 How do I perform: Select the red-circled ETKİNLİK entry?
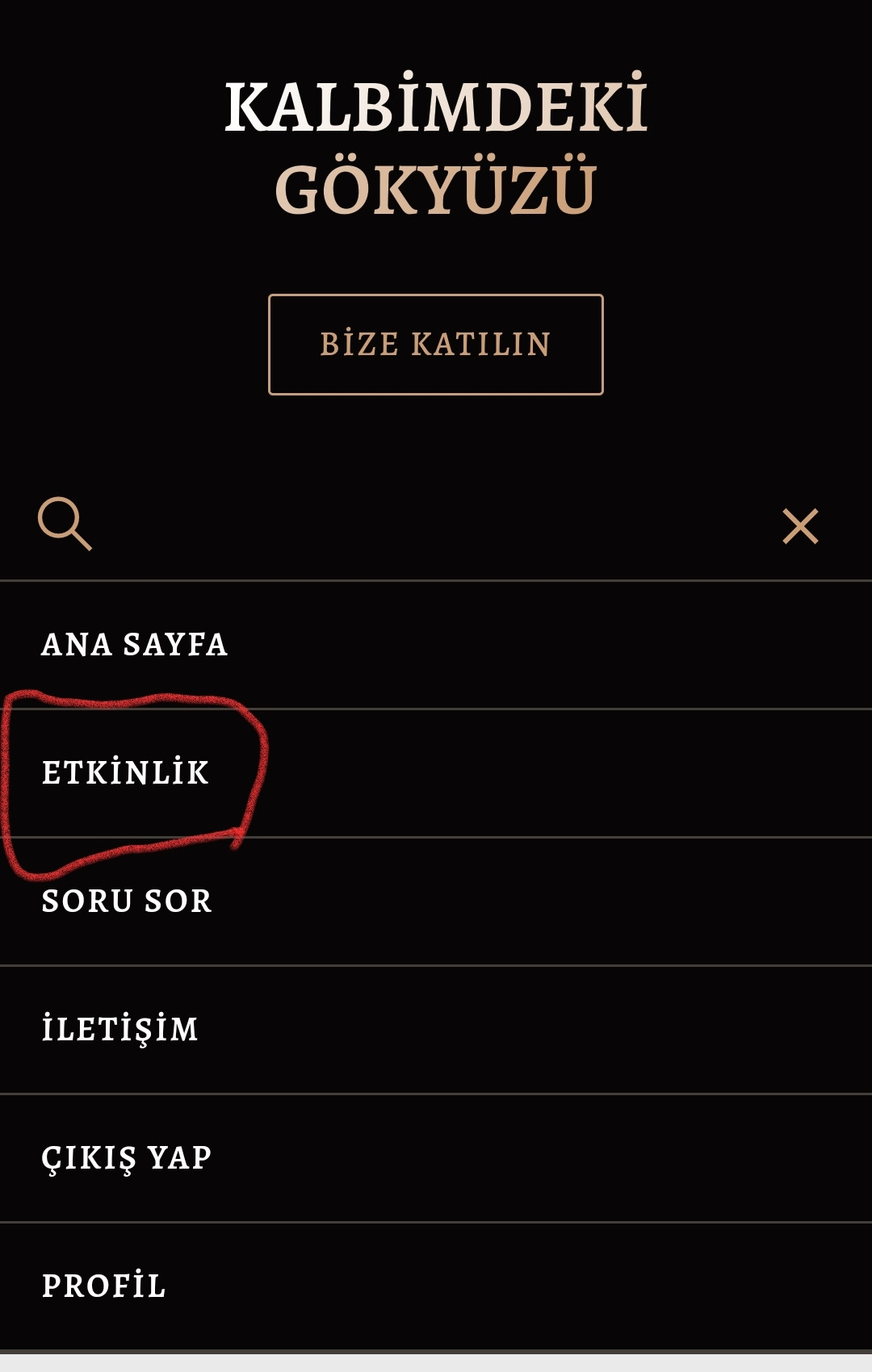pyautogui.click(x=126, y=773)
